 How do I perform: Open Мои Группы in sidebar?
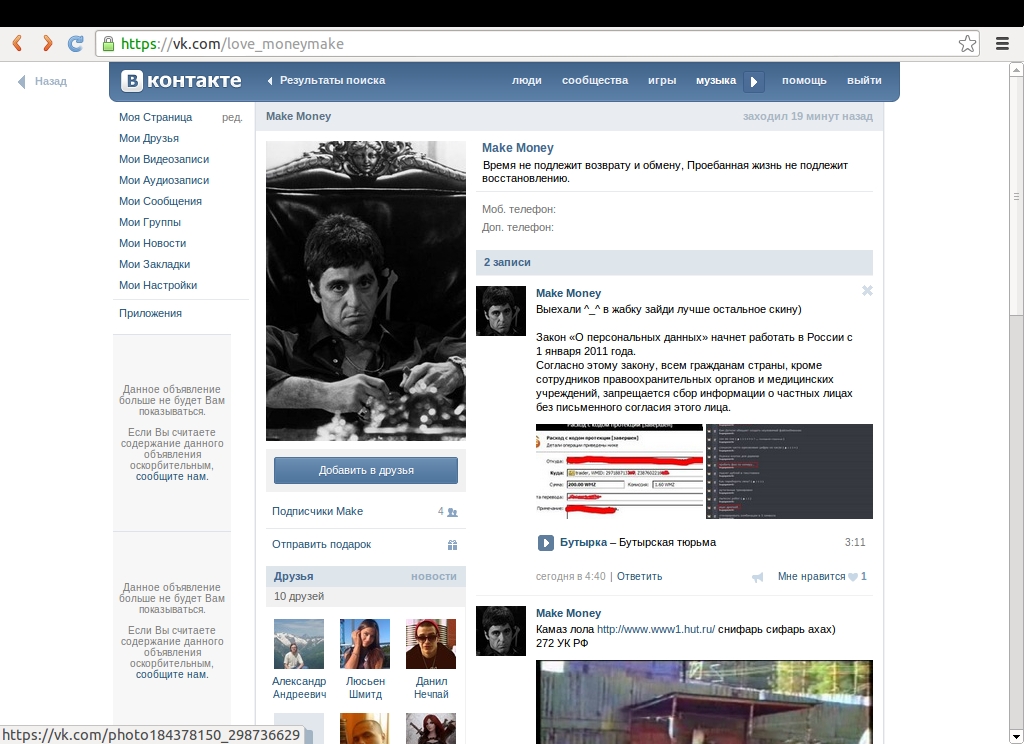click(x=150, y=222)
